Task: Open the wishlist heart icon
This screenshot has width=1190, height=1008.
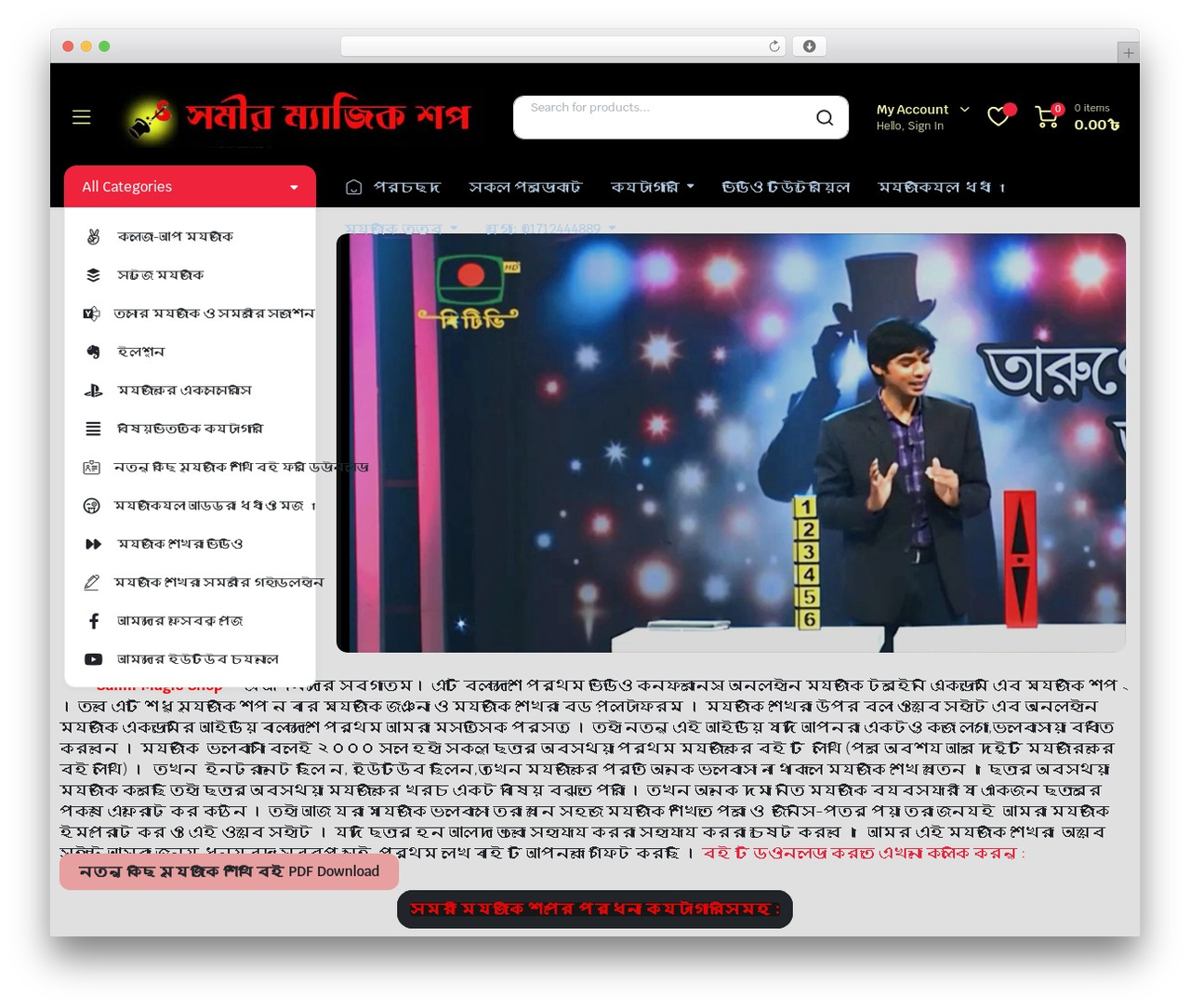Action: pos(999,115)
